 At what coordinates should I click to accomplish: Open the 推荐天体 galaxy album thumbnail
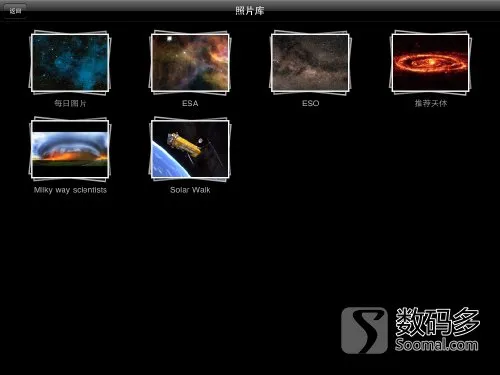coord(430,63)
